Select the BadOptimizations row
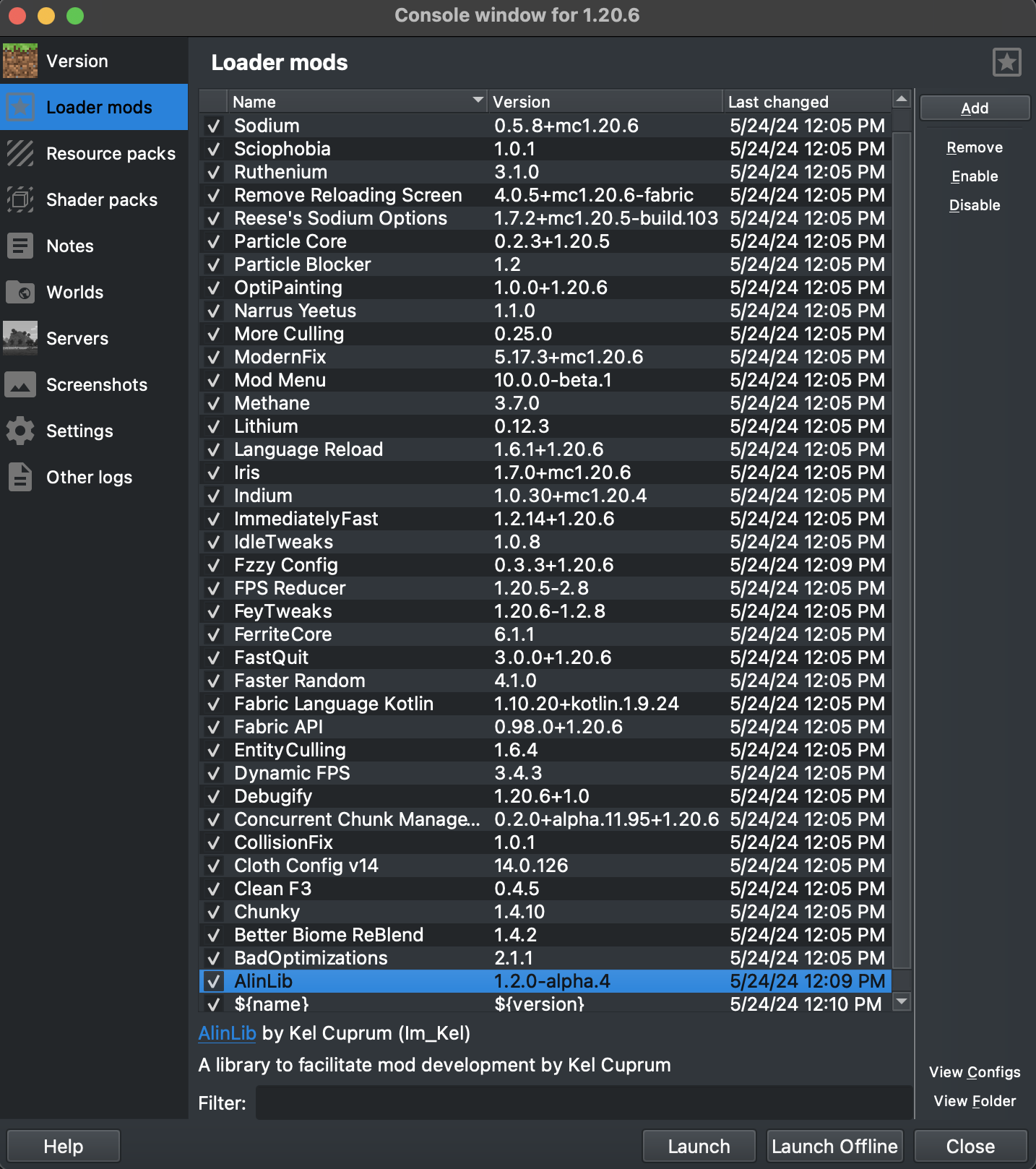Viewport: 1036px width, 1169px height. click(545, 958)
